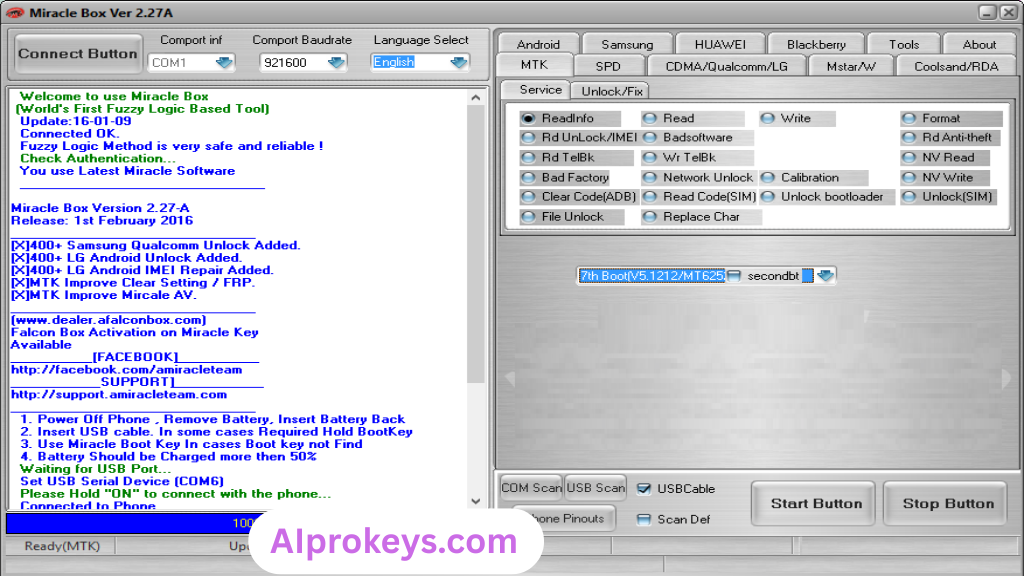Switch to the Samsung tab
The height and width of the screenshot is (576, 1024).
627,44
